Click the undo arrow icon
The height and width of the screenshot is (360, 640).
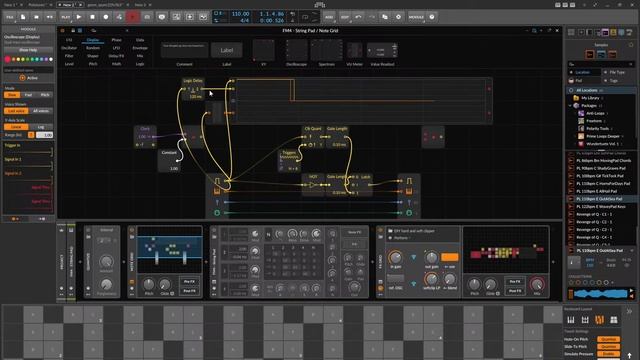358,17
